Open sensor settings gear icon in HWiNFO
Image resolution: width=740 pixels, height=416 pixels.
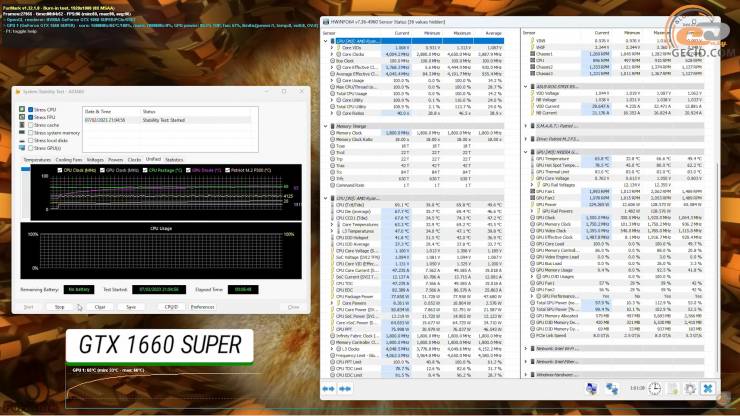pyautogui.click(x=690, y=389)
